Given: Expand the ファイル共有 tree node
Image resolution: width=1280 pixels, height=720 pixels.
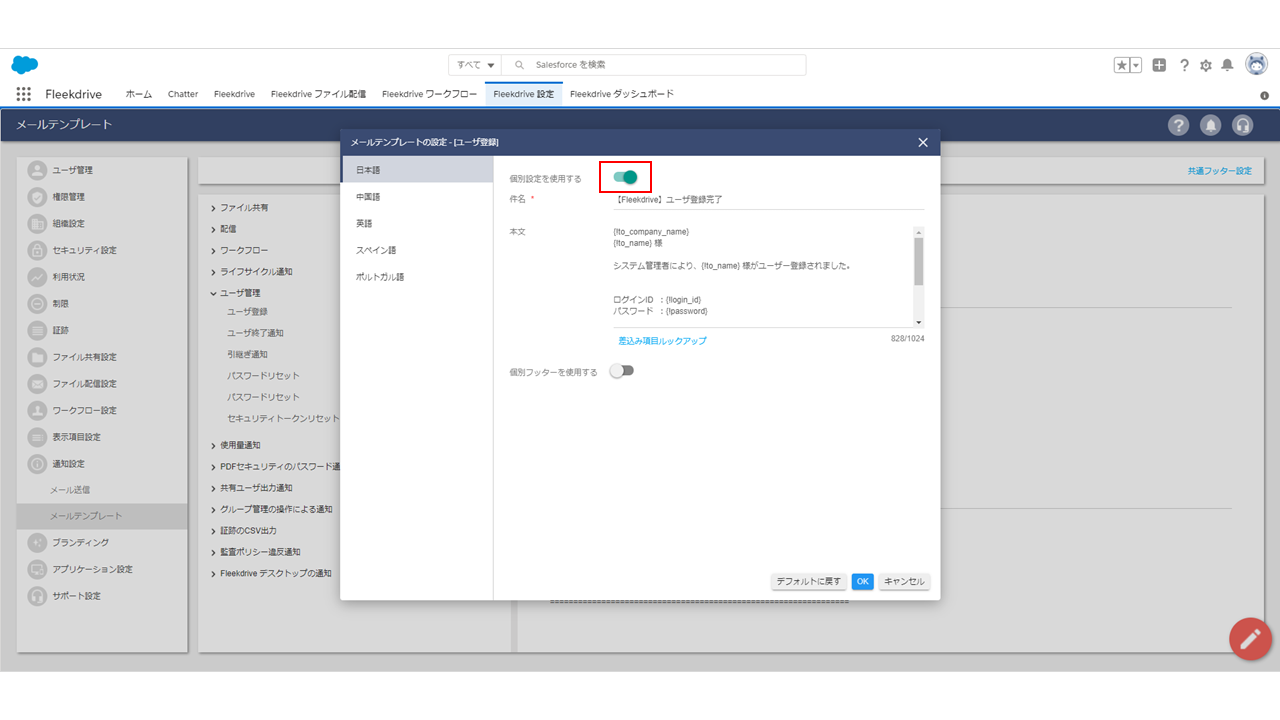Looking at the screenshot, I should [x=213, y=208].
